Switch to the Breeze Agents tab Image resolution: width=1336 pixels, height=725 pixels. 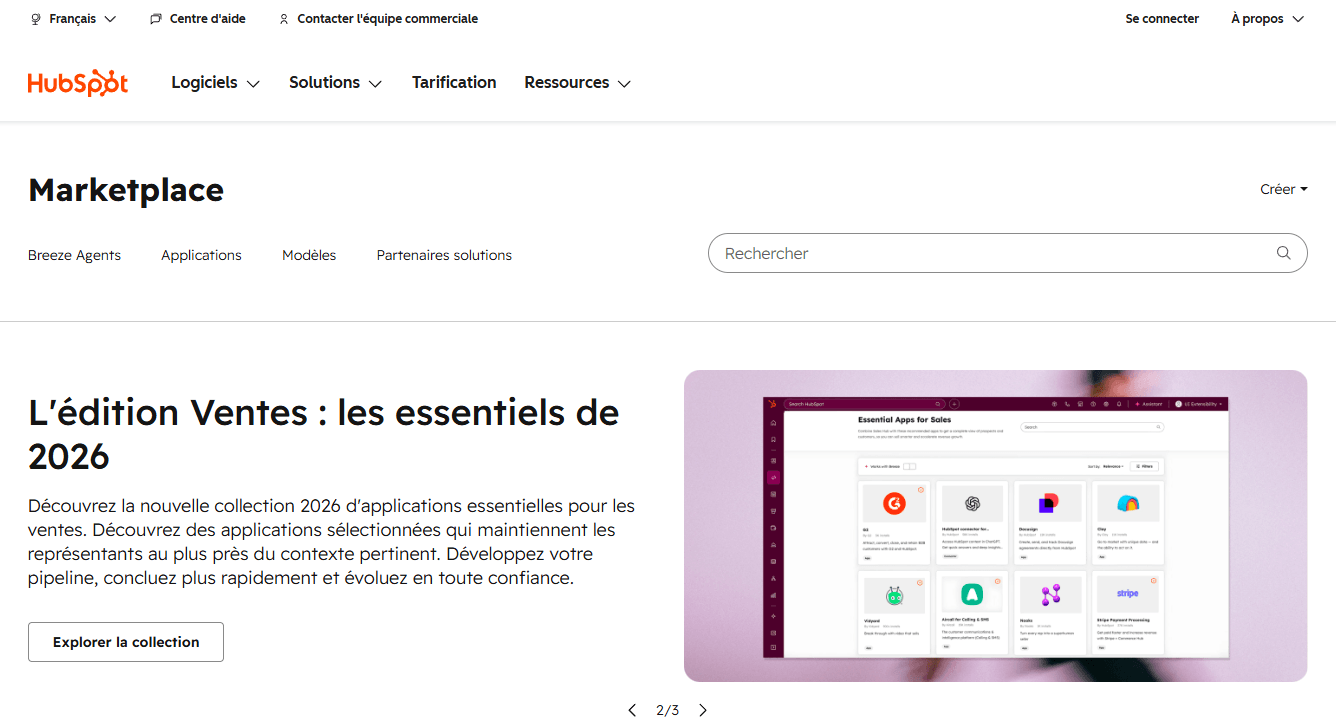coord(74,255)
